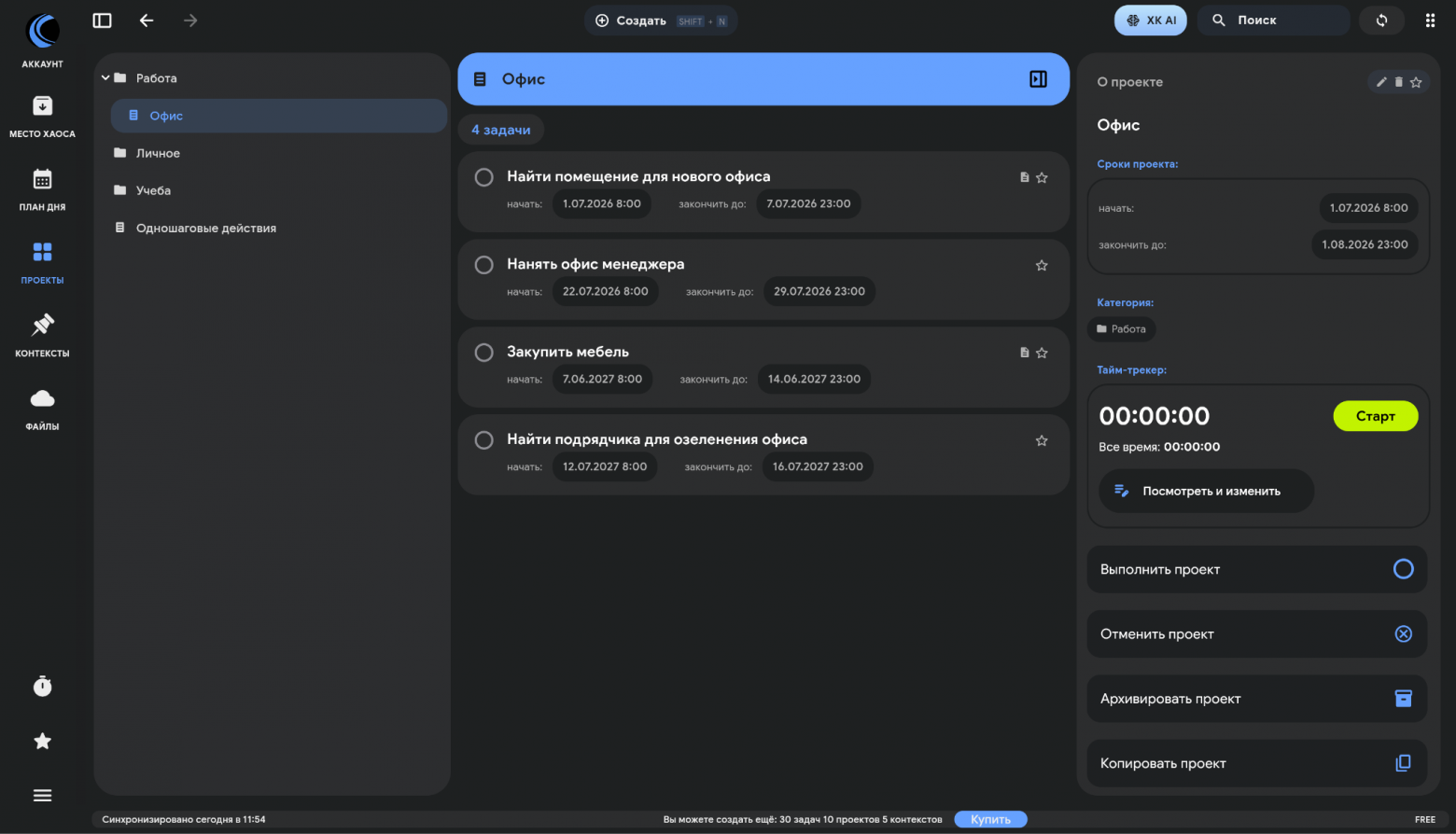Click the FREE plan label

[1425, 819]
